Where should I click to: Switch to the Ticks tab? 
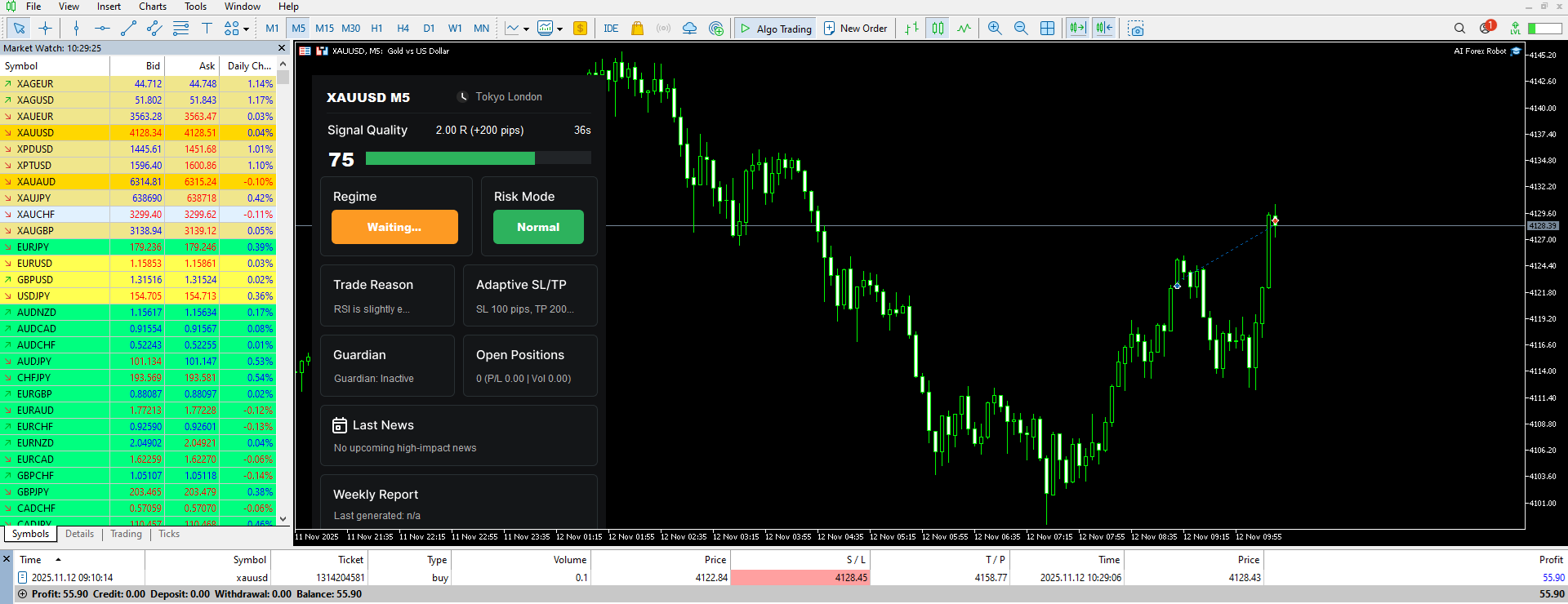pos(169,534)
